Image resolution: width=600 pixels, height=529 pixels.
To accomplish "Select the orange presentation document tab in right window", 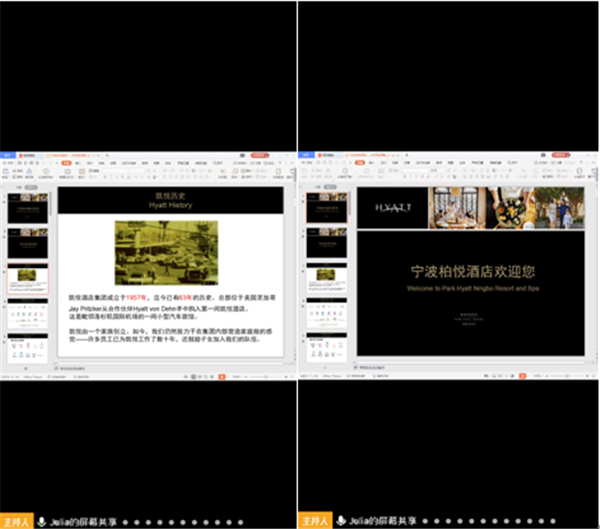I will pyautogui.click(x=369, y=155).
